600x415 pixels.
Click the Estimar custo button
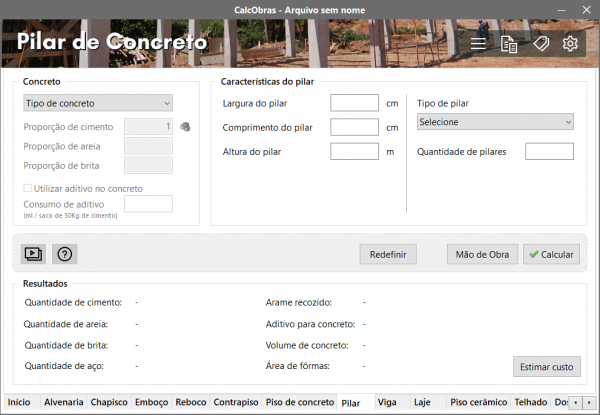[547, 367]
